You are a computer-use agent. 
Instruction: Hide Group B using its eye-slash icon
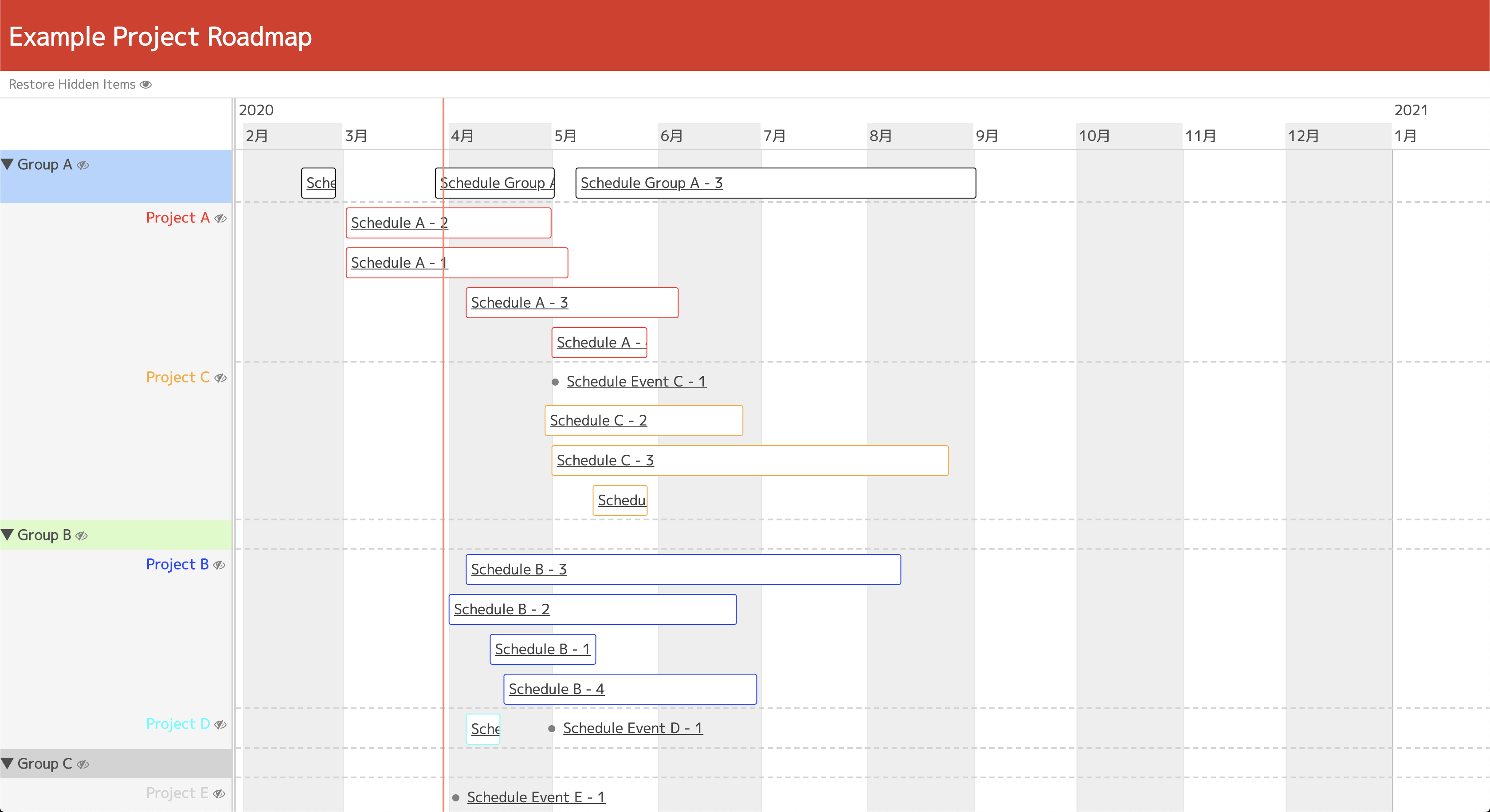[x=82, y=536]
